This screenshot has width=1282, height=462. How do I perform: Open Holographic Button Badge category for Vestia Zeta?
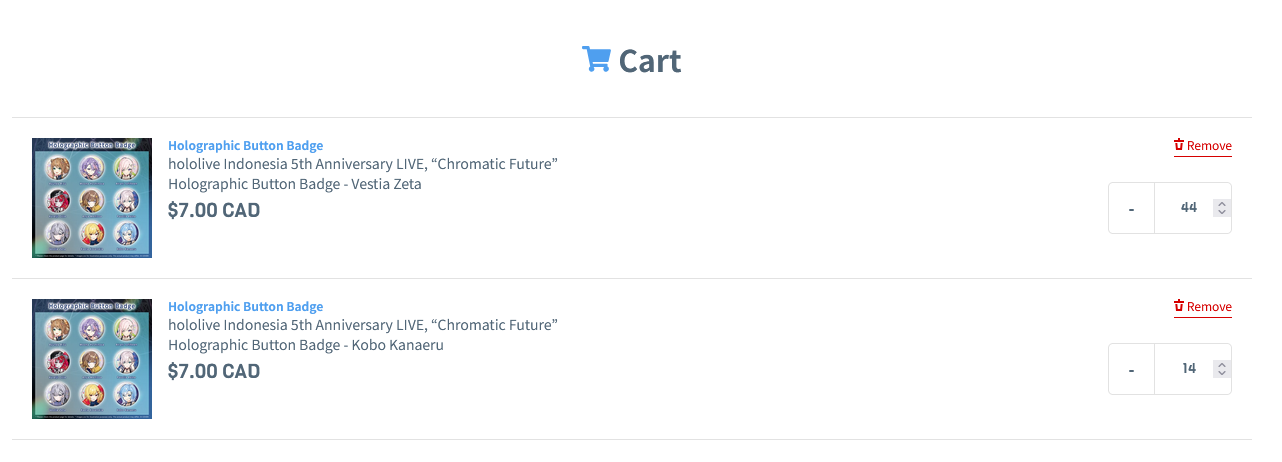(x=245, y=146)
